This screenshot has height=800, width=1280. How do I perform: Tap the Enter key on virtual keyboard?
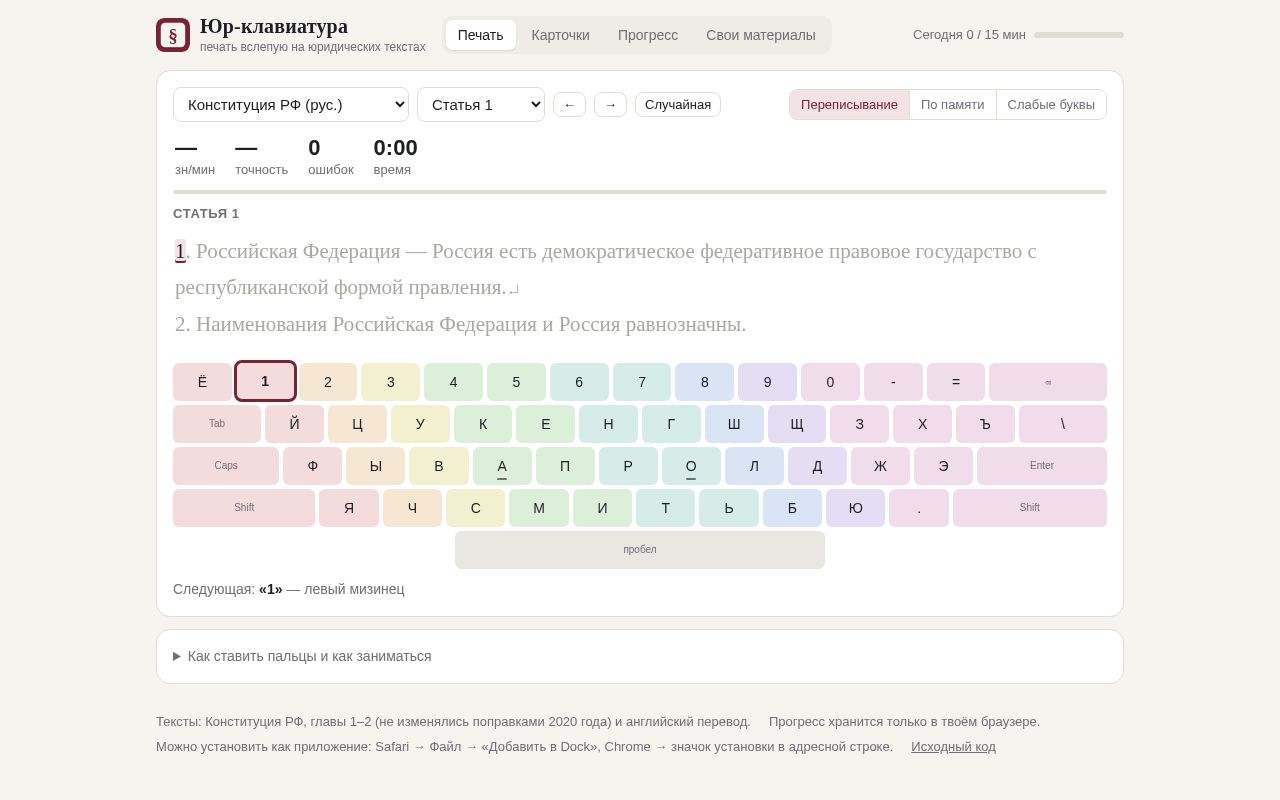(1042, 466)
